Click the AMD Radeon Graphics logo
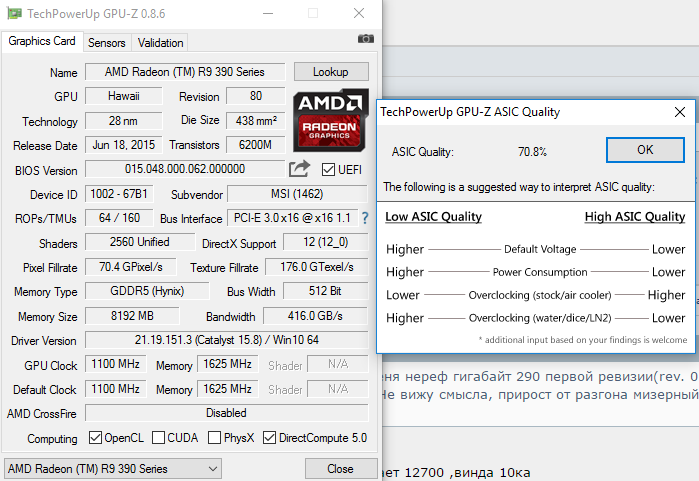 pos(331,120)
